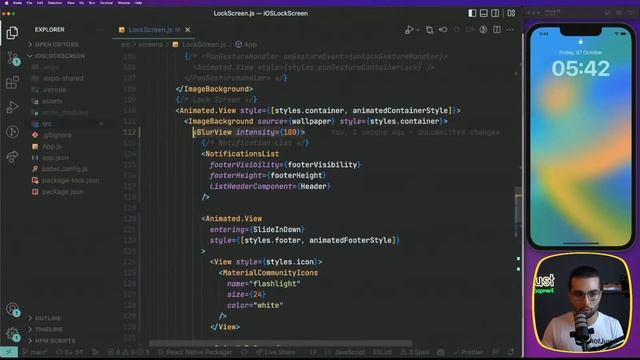Screen dimensions: 640x360
Task: Open the Run and Debug view
Action: (x=12, y=107)
